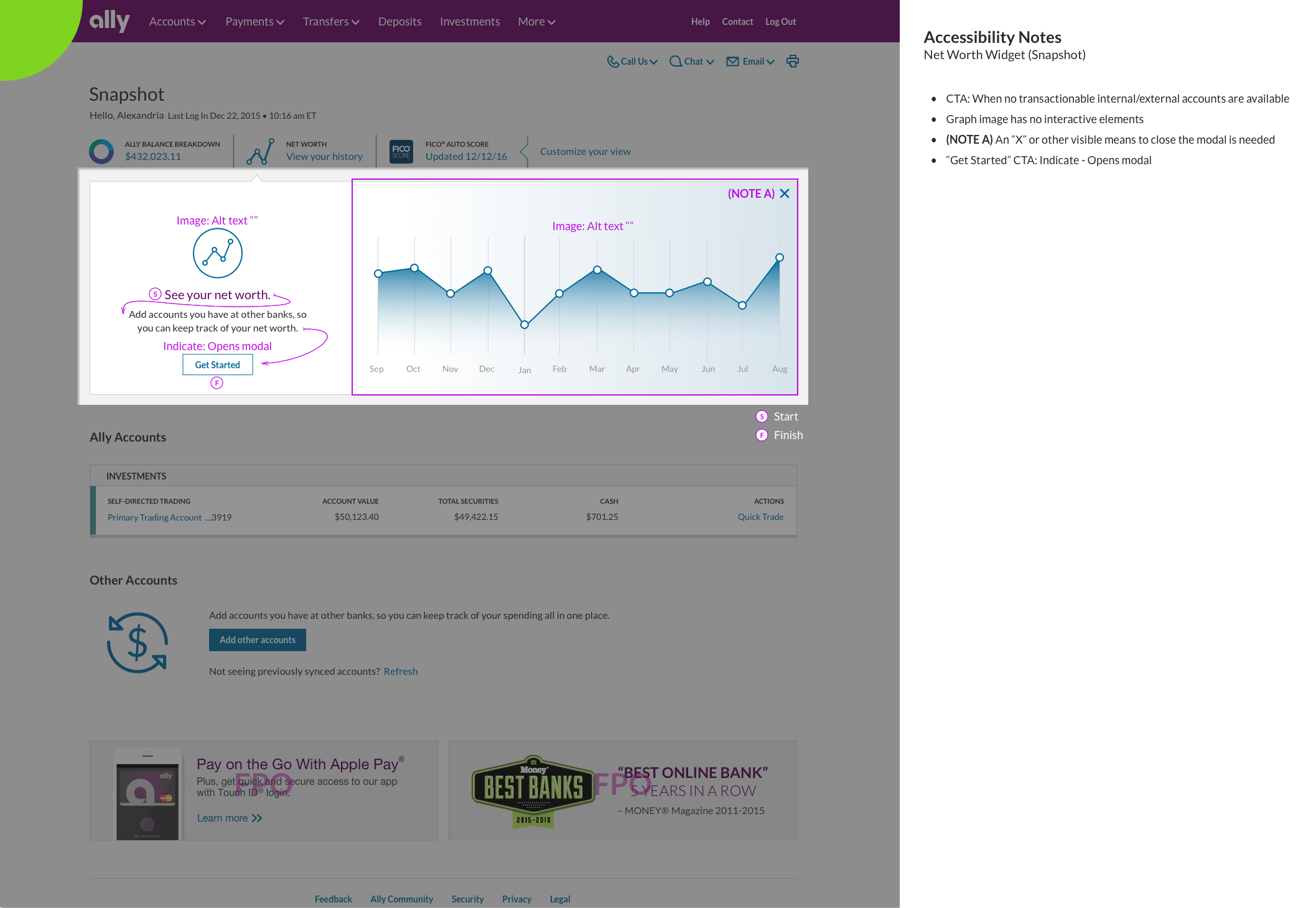
Task: Click the print icon
Action: 793,61
